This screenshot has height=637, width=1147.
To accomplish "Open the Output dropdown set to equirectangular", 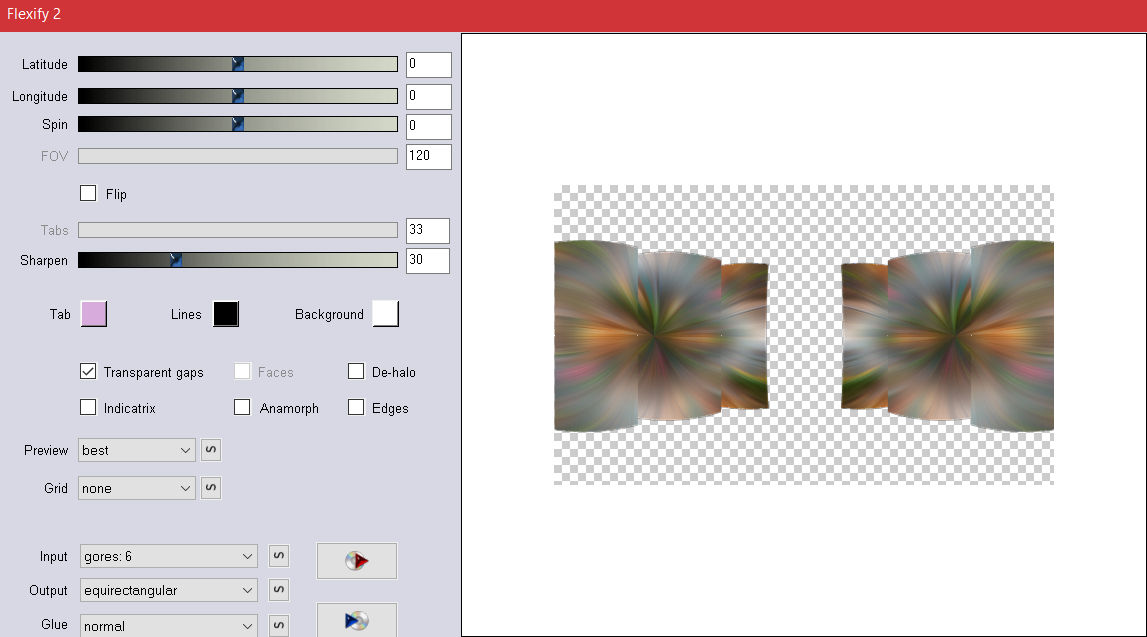I will [x=168, y=590].
